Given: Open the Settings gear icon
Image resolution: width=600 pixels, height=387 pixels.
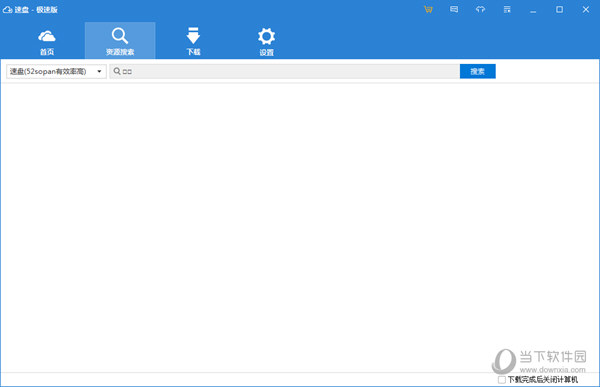Looking at the screenshot, I should 266,36.
